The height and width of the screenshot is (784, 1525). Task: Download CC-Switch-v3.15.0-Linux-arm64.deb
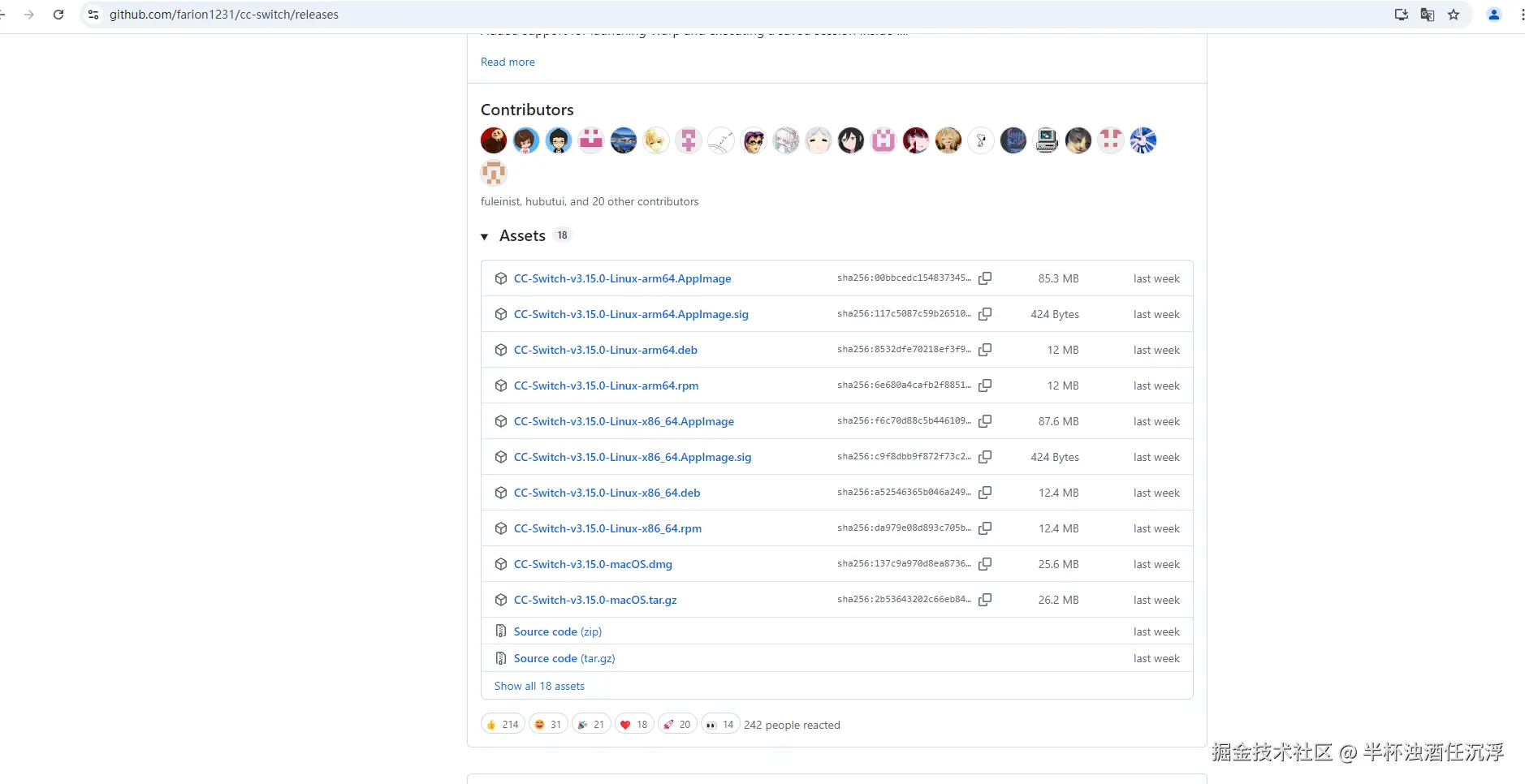[606, 350]
